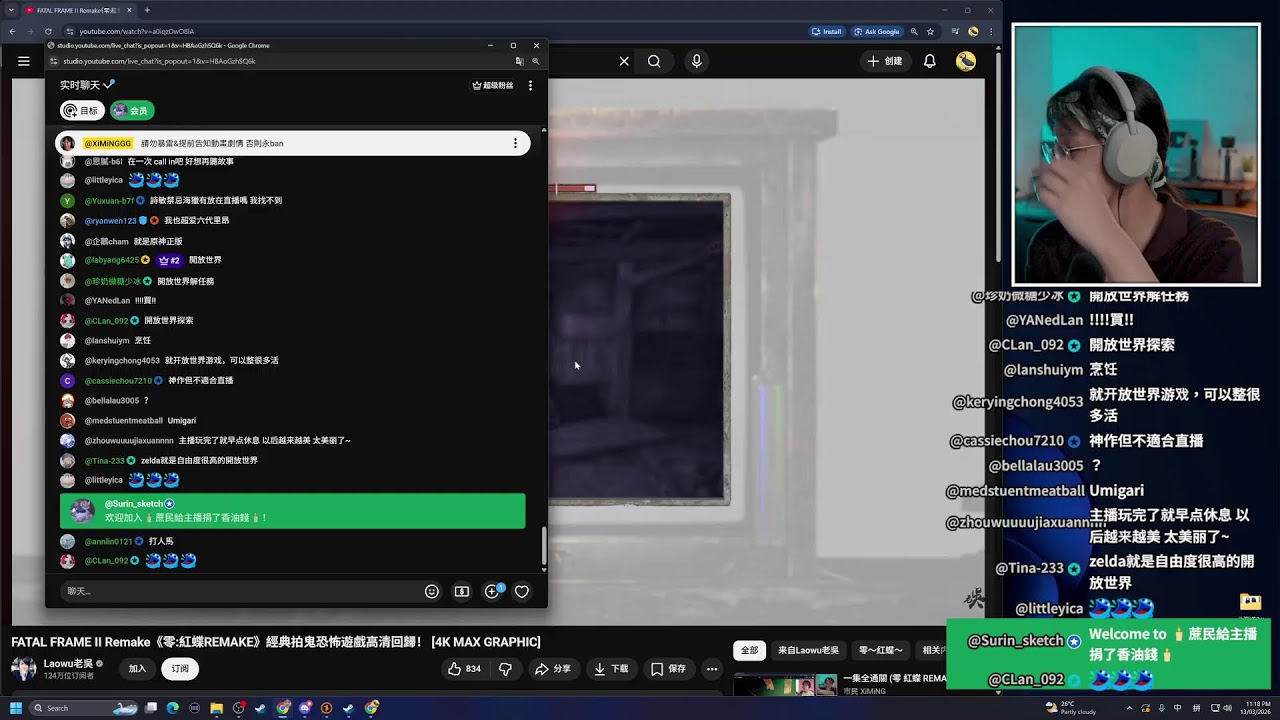Click the main window site info icon
This screenshot has width=1280, height=720.
(68, 31)
